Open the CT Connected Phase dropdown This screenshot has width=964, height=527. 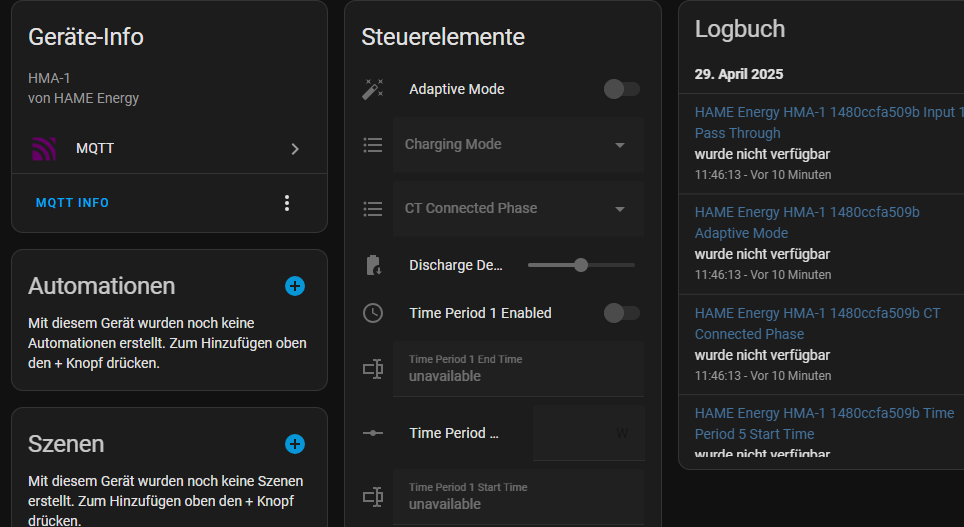[518, 209]
